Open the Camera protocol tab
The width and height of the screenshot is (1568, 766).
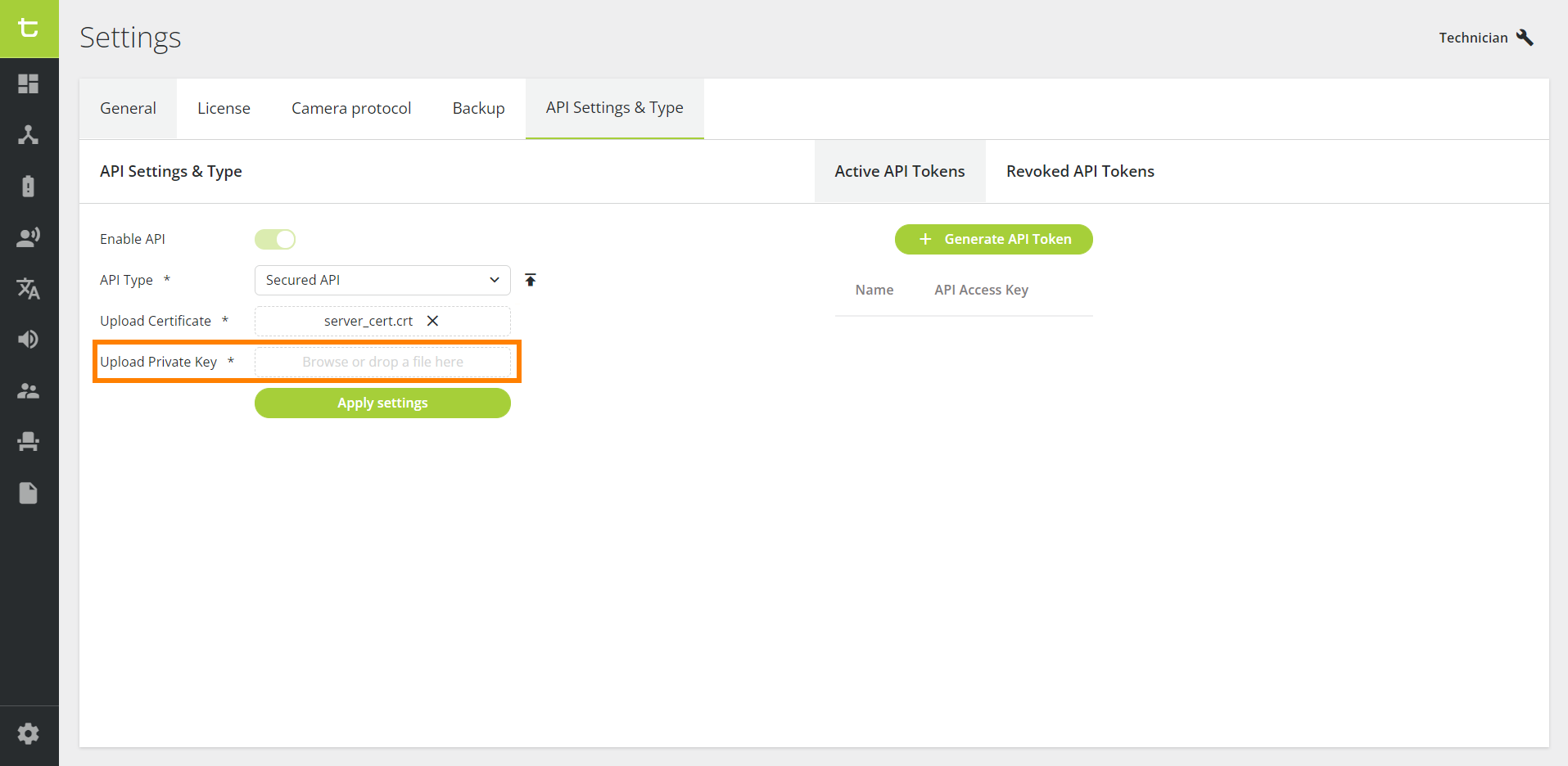click(351, 109)
